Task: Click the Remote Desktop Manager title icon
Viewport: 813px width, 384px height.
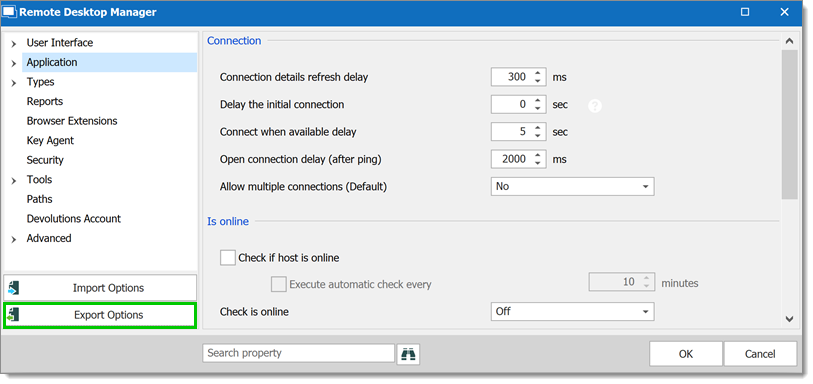Action: click(x=9, y=12)
